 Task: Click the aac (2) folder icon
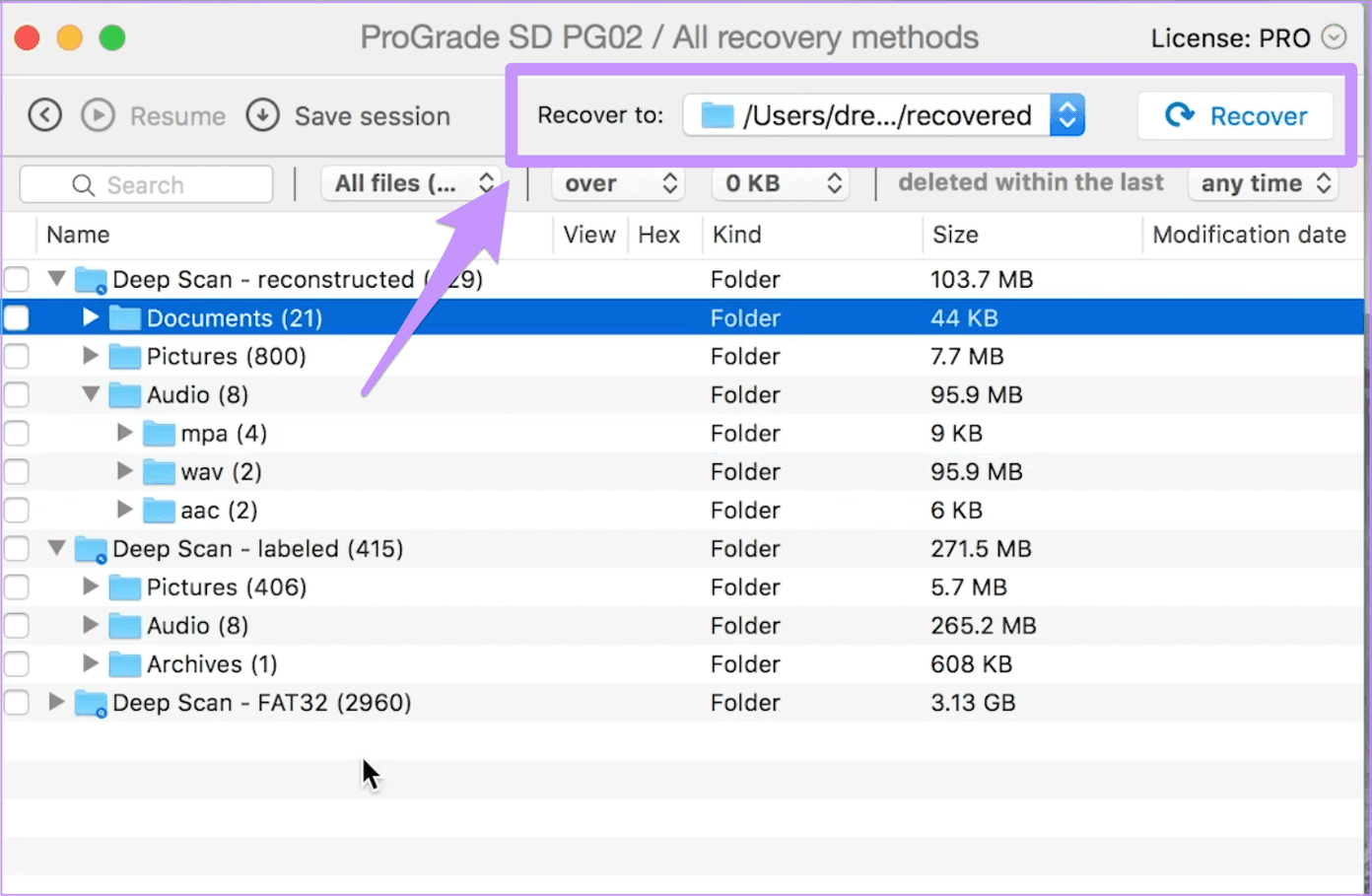[159, 511]
